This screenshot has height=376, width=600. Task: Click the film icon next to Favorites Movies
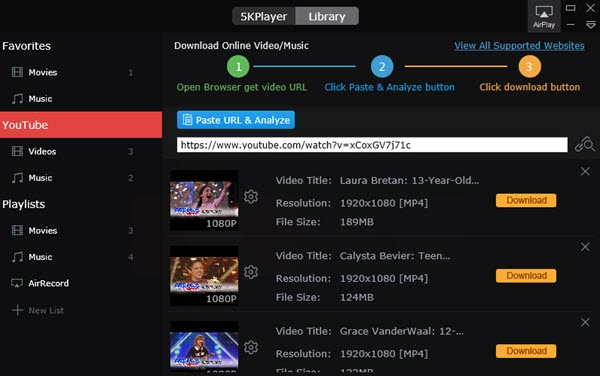click(17, 72)
